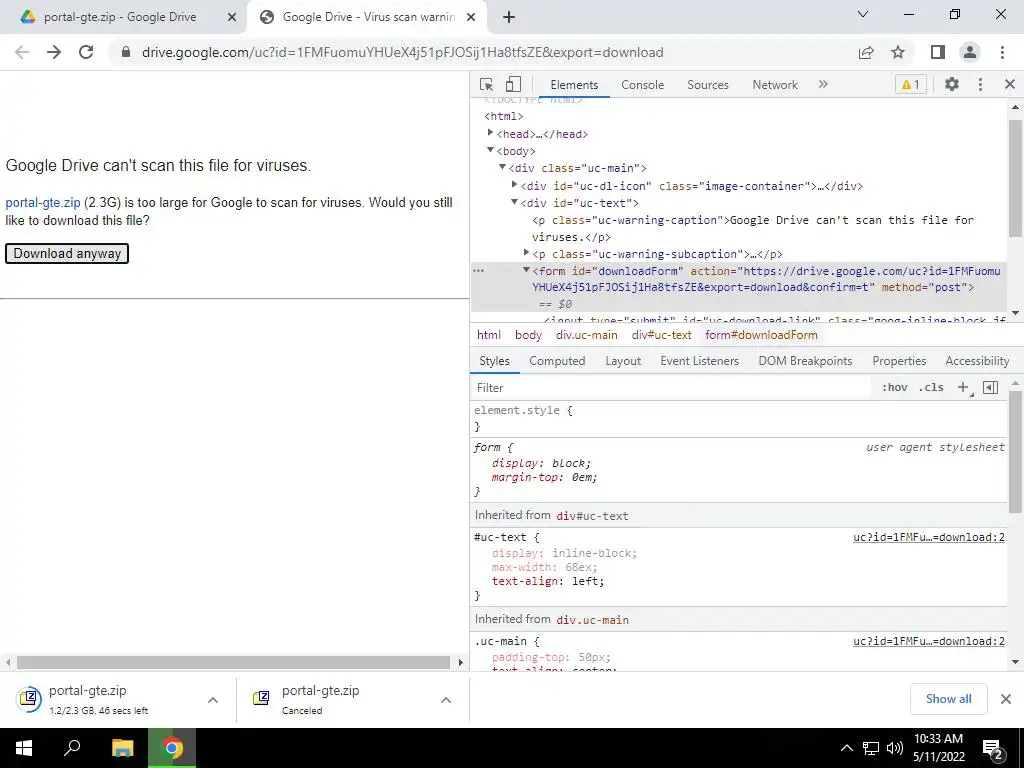
Task: Open the portal-gte.zip link in warning text
Action: click(x=42, y=202)
